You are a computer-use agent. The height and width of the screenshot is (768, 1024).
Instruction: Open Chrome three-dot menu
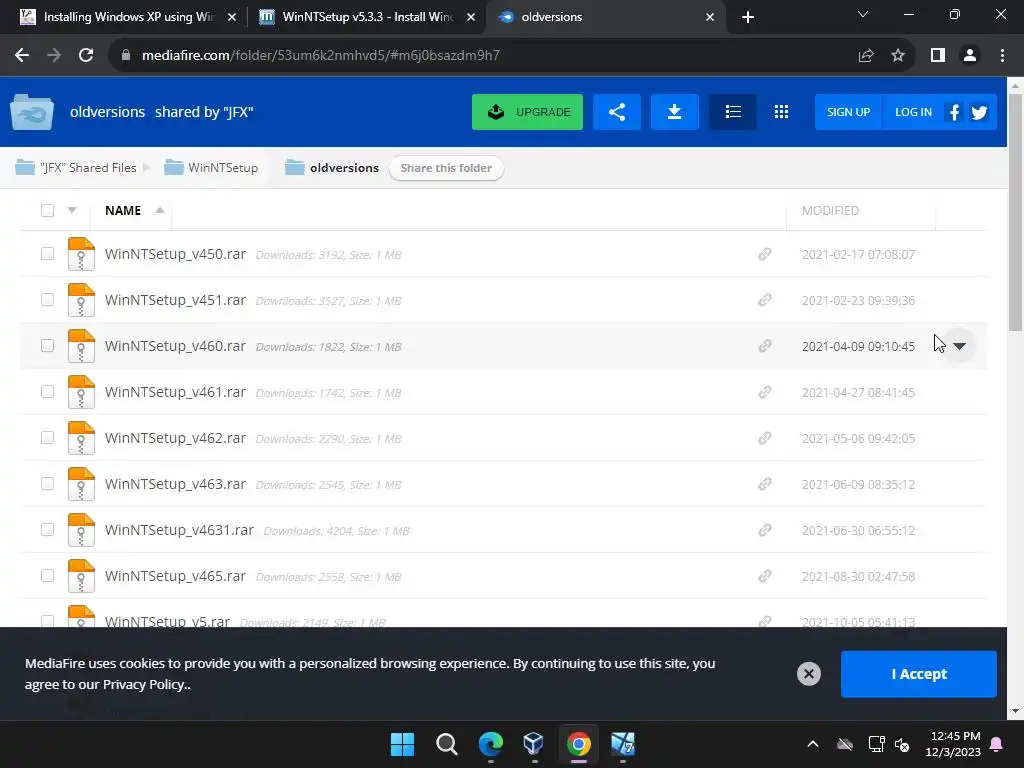pos(1002,56)
